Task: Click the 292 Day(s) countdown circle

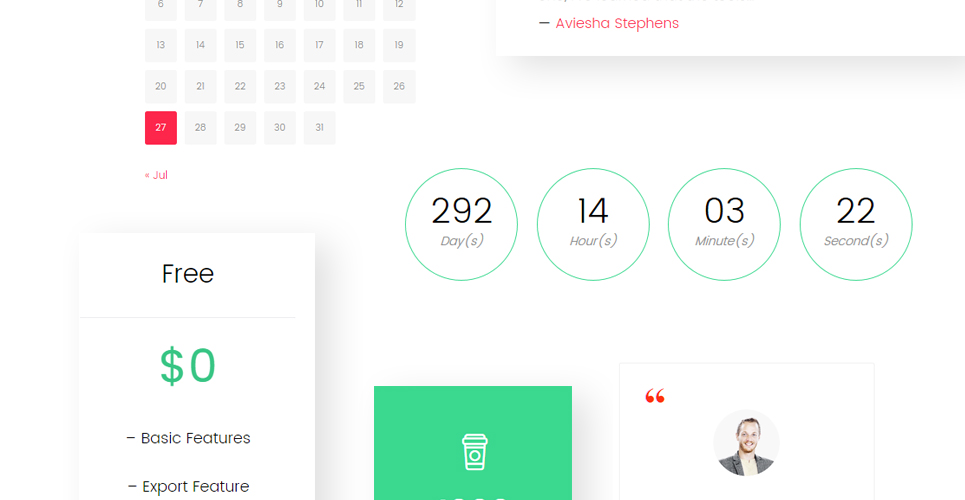Action: 462,224
